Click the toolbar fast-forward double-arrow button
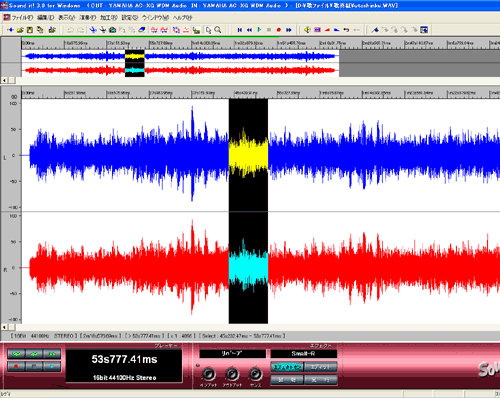The image size is (500, 398). point(289,30)
